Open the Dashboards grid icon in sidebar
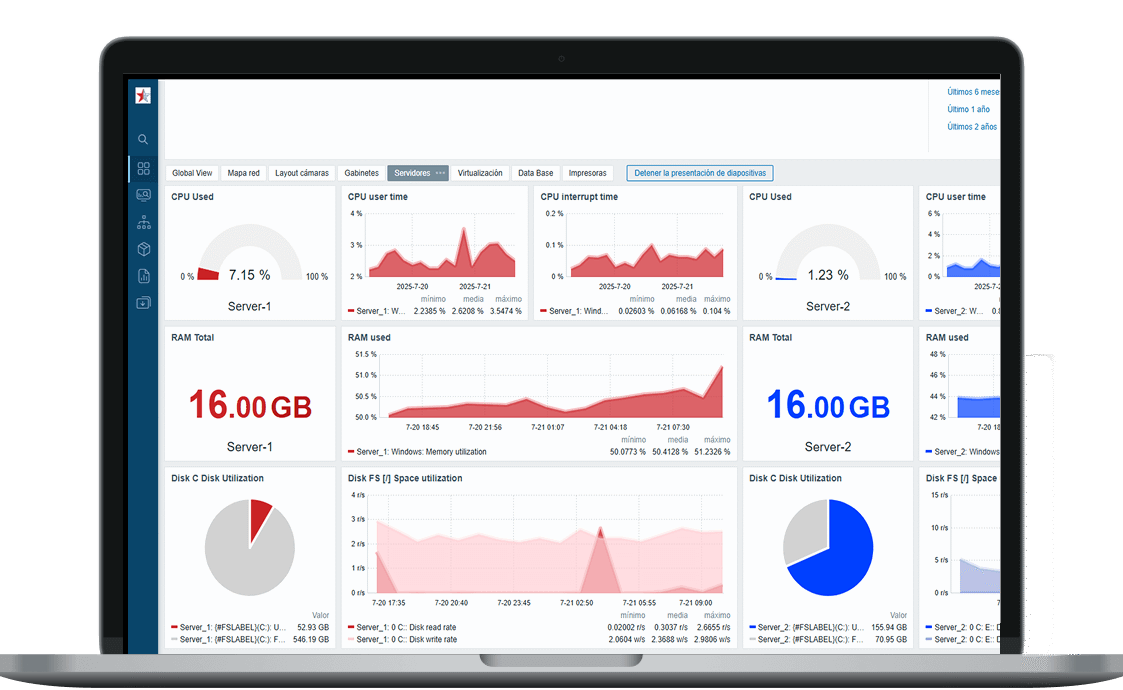 pyautogui.click(x=143, y=168)
